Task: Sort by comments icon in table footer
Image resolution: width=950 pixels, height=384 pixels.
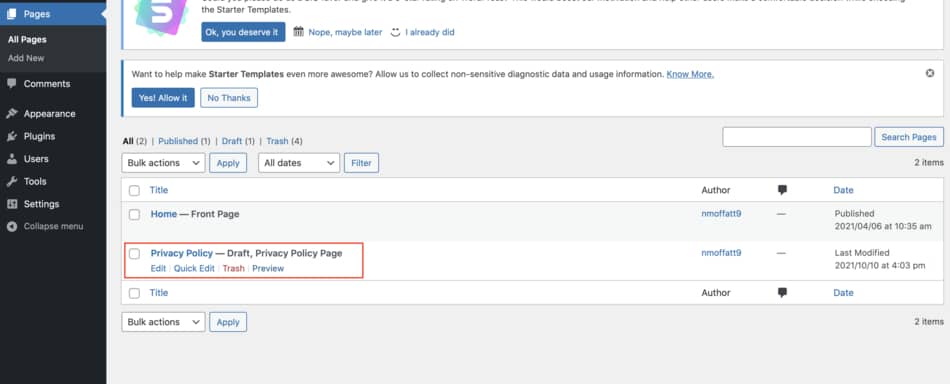Action: 782,293
